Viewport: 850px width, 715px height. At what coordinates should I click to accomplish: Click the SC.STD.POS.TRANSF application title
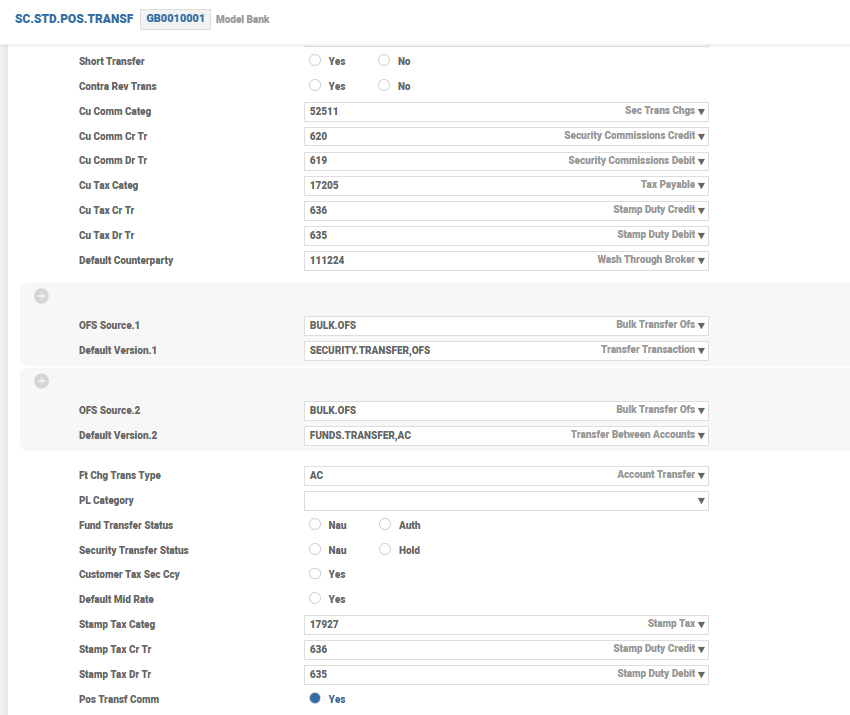[x=73, y=19]
